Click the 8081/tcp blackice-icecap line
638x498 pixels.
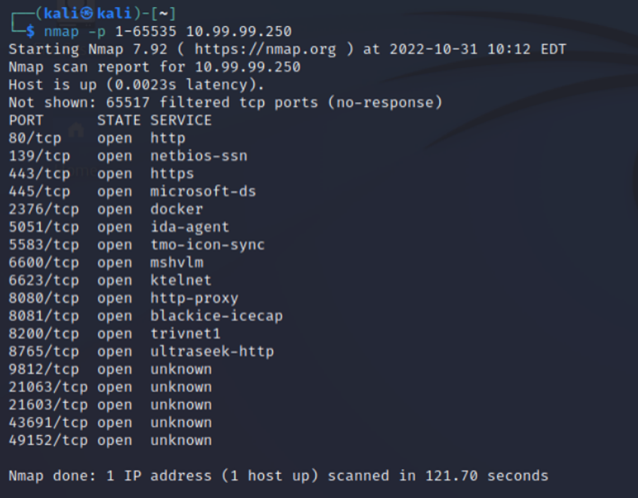coord(145,316)
